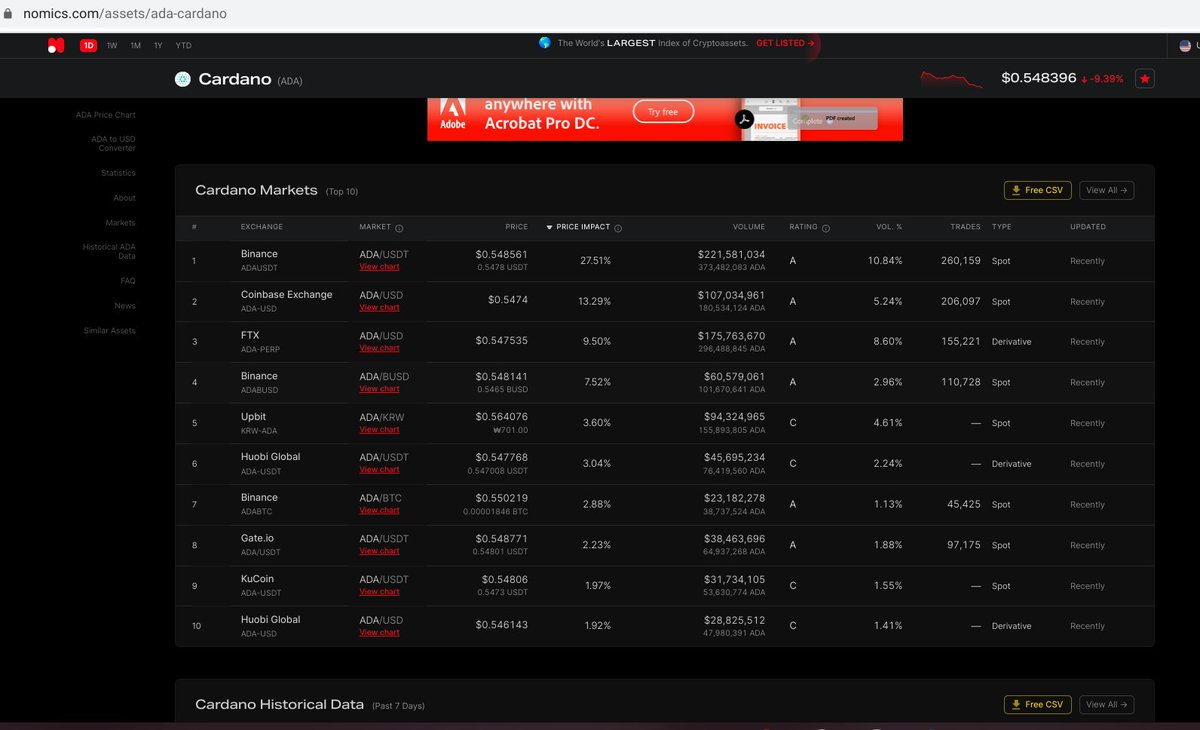Click the globe icon in top banner
The width and height of the screenshot is (1200, 730).
coord(545,43)
